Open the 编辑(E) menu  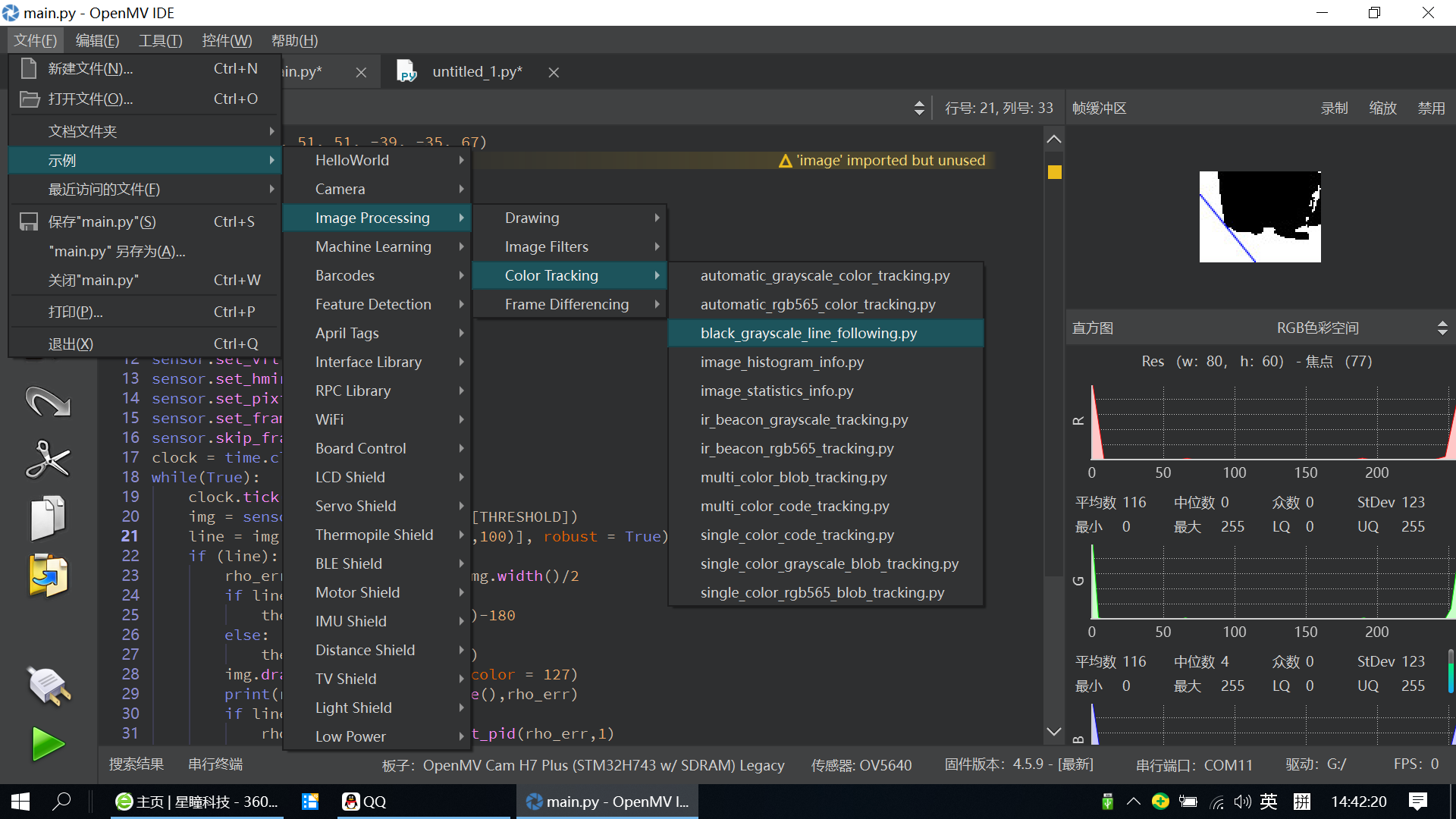coord(97,40)
